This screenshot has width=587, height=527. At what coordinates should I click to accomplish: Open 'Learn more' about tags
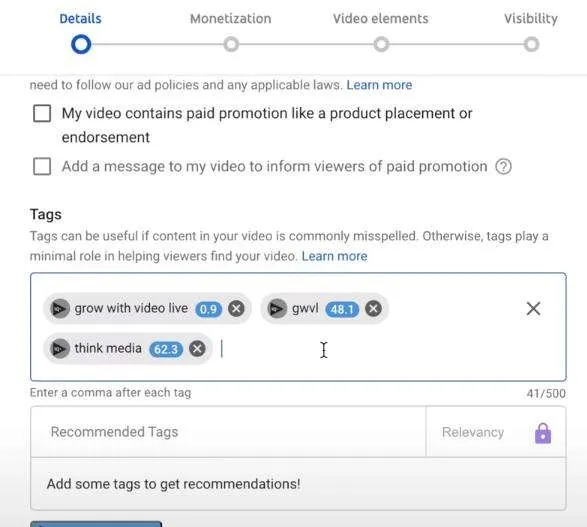(334, 256)
